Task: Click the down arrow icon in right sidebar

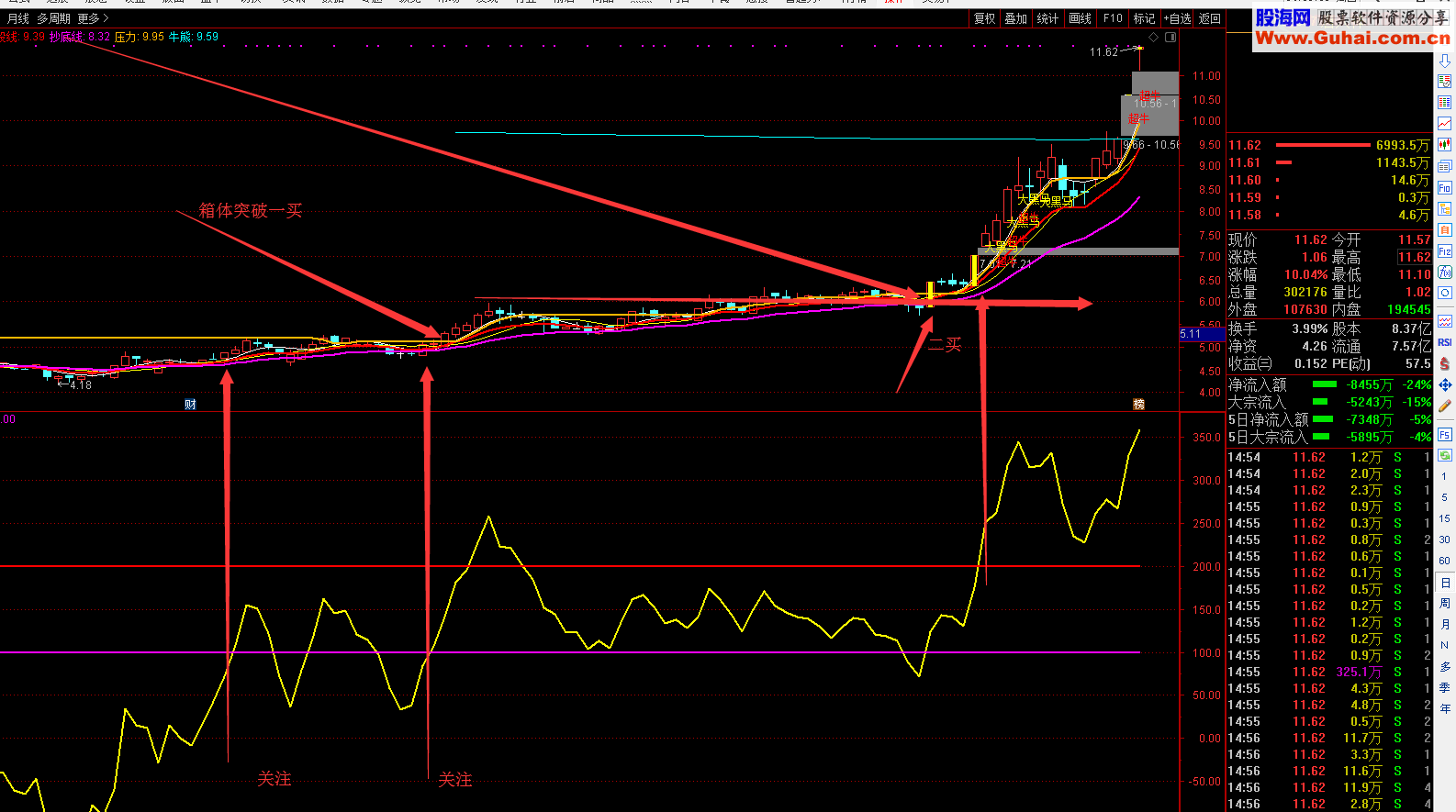Action: [x=1445, y=61]
